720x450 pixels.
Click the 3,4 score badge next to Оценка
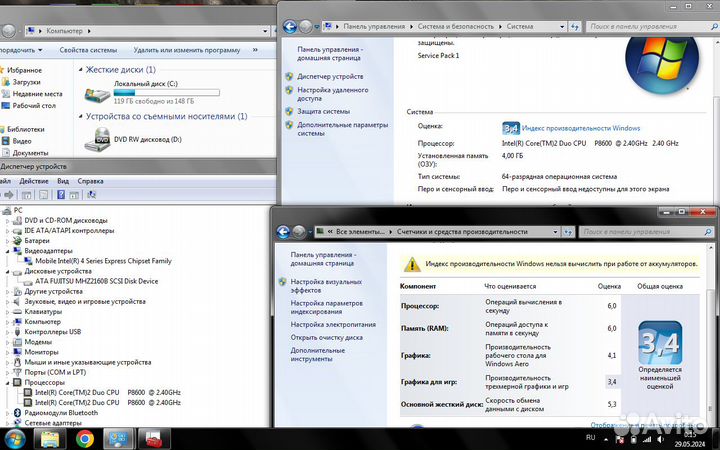(x=511, y=129)
